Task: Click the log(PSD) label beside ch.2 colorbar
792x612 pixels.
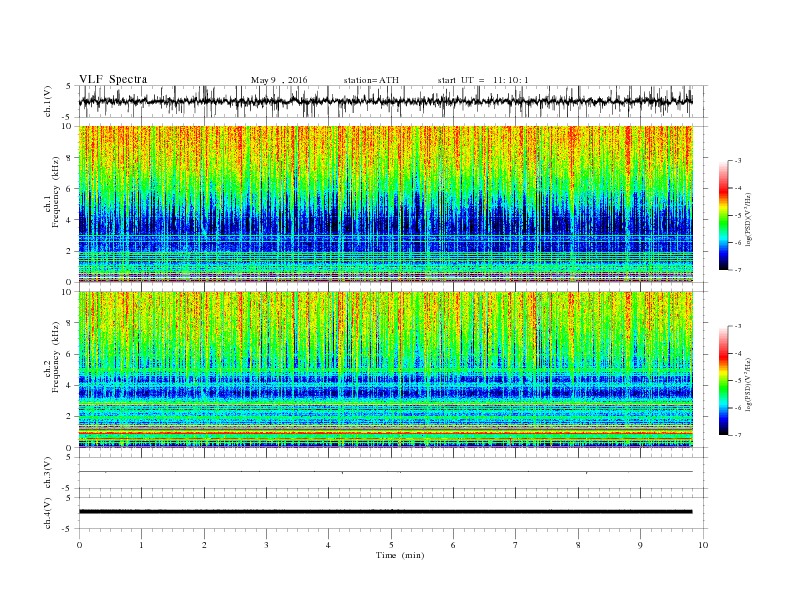Action: click(x=748, y=384)
